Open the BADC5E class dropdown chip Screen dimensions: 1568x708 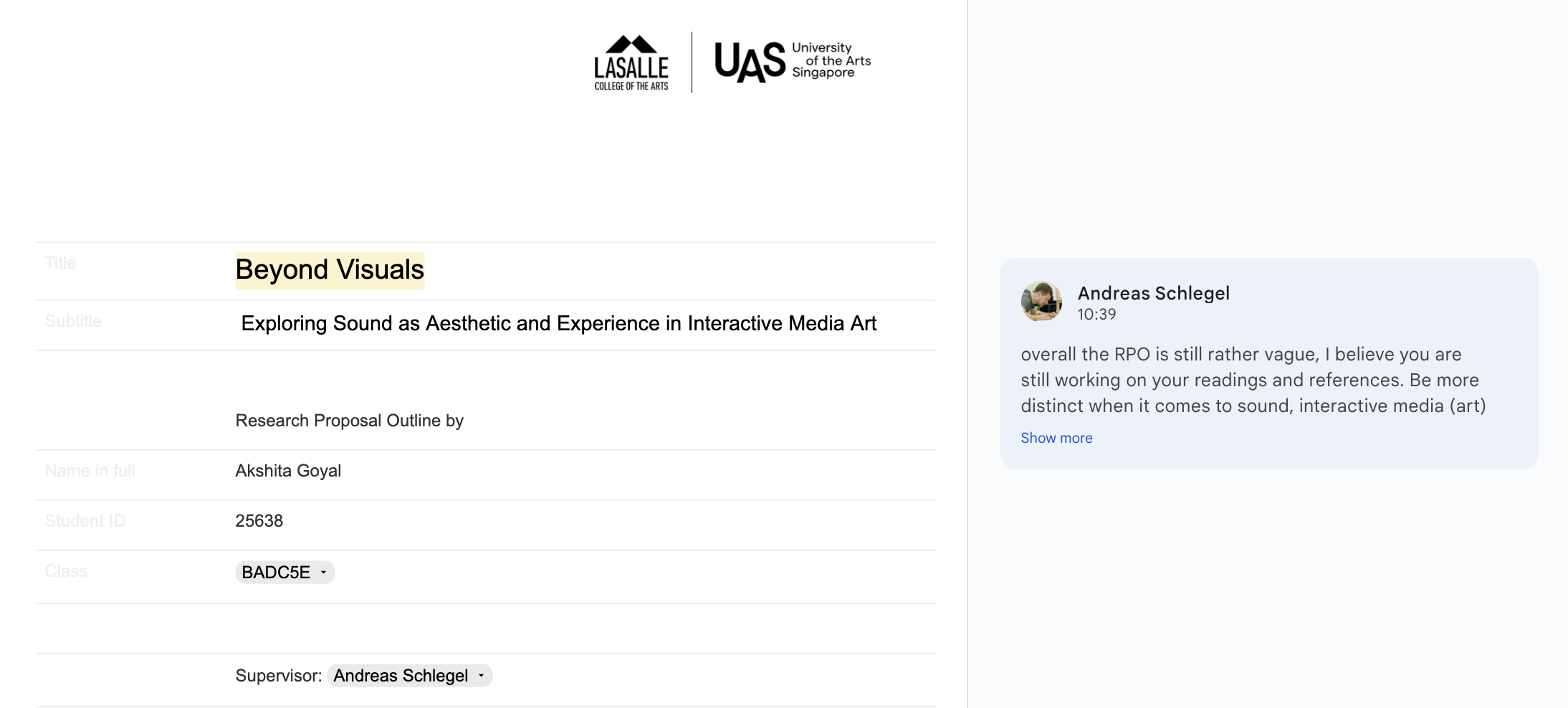276,573
